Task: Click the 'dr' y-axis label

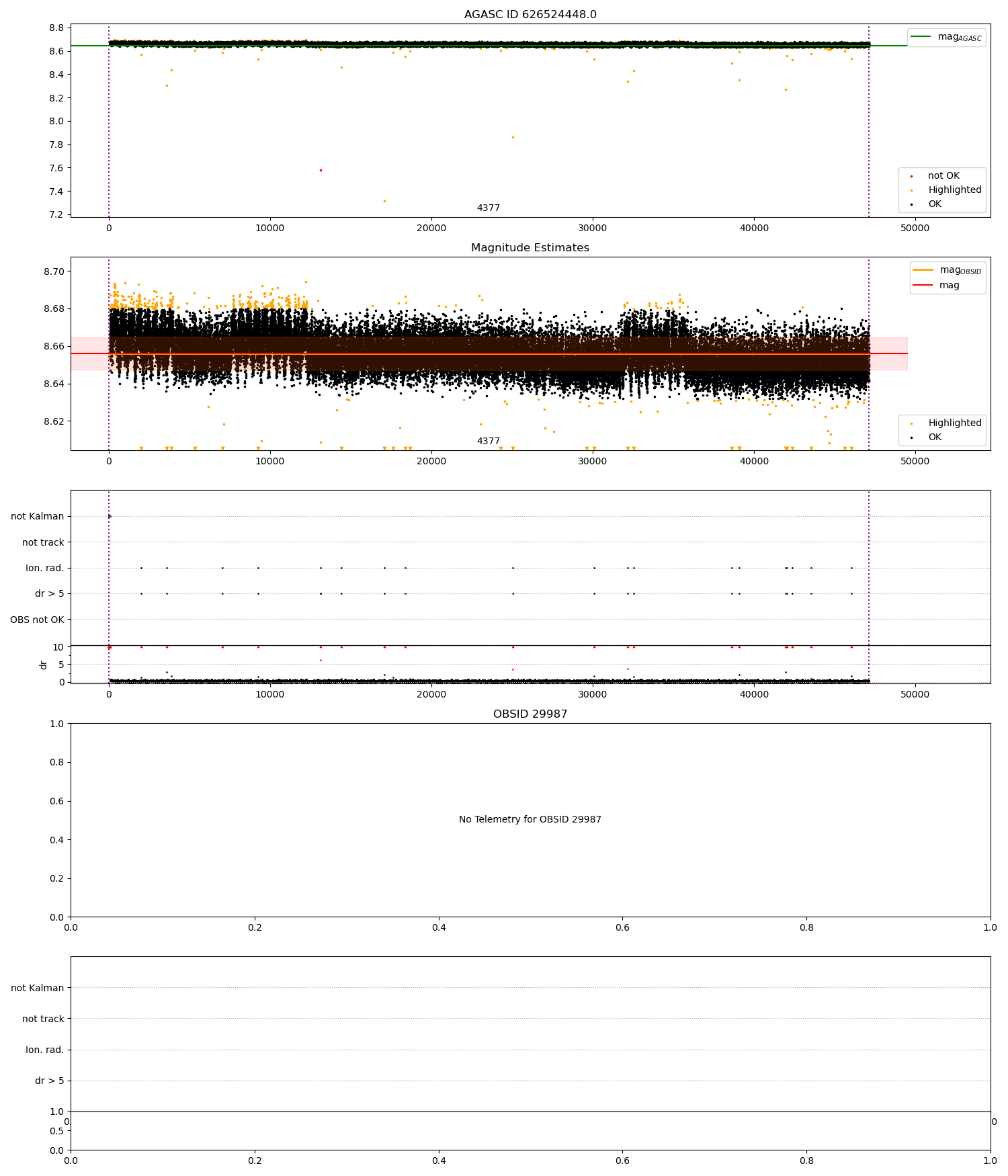Action: pos(44,665)
